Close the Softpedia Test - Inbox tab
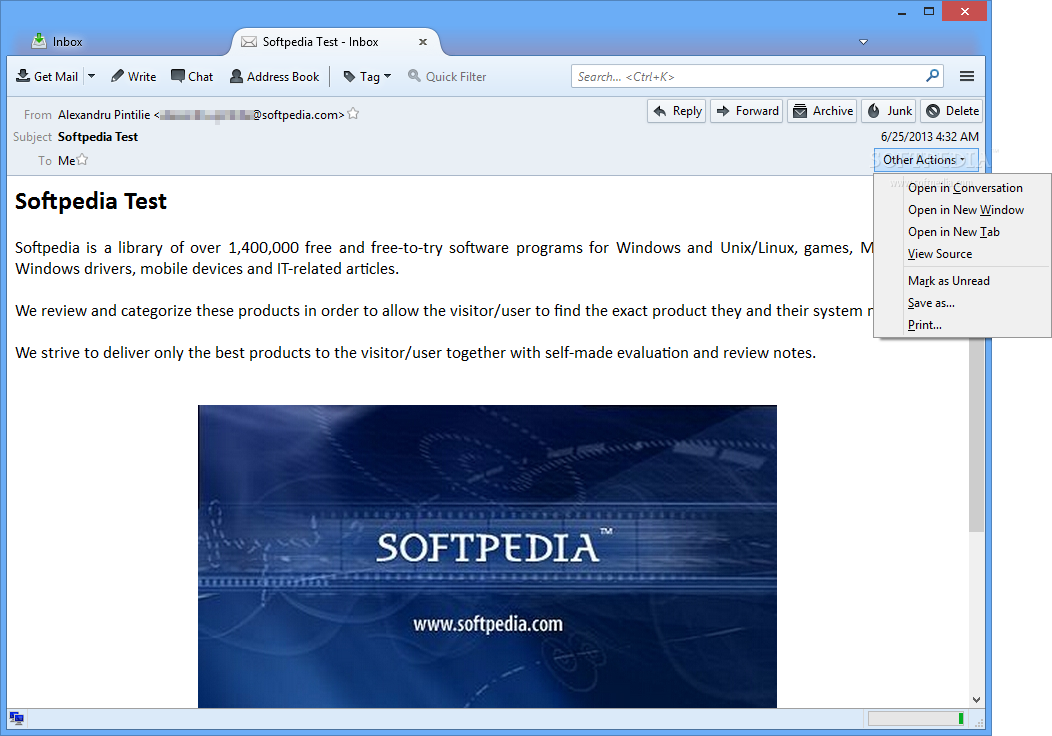 [423, 42]
